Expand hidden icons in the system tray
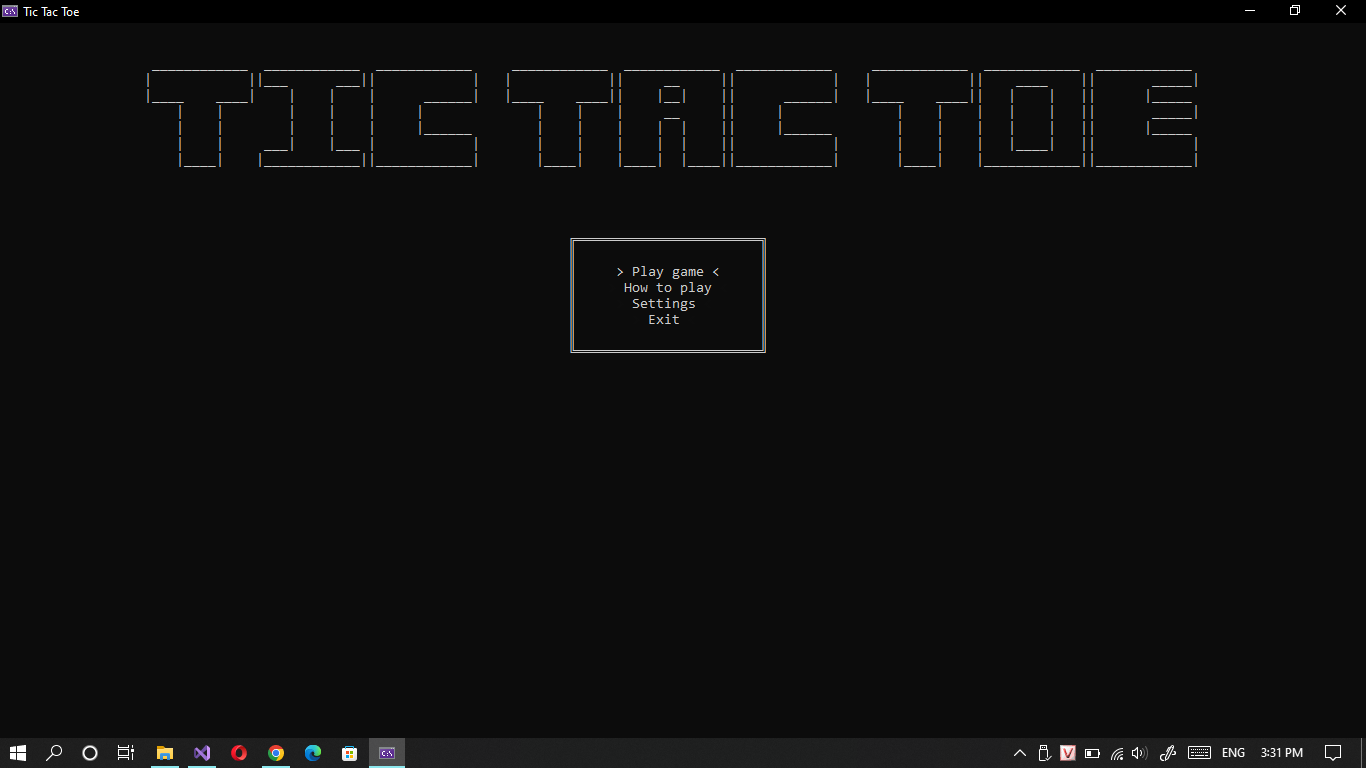This screenshot has width=1366, height=768. (x=1019, y=753)
